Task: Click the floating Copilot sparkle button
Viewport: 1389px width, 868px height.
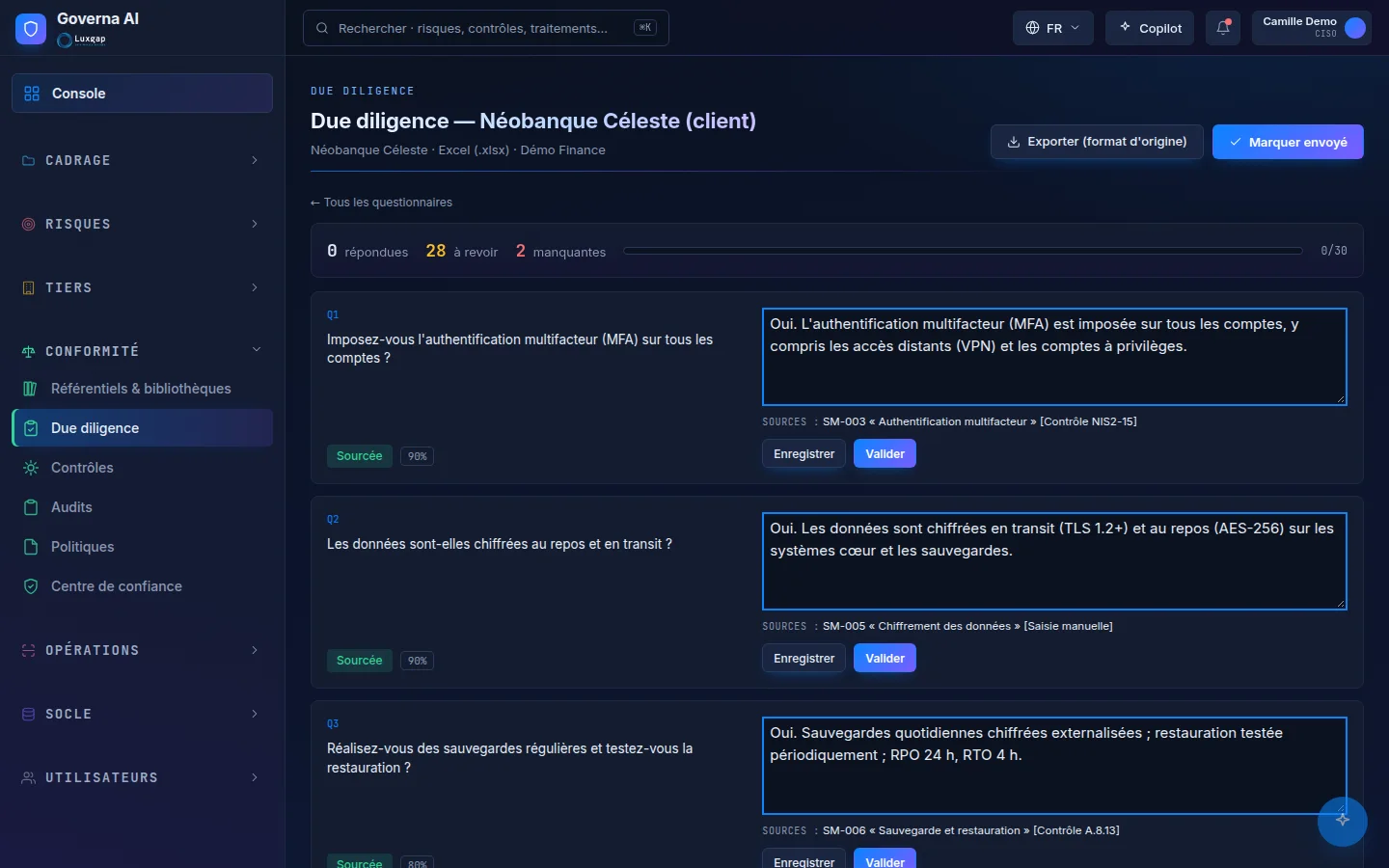Action: [x=1343, y=821]
